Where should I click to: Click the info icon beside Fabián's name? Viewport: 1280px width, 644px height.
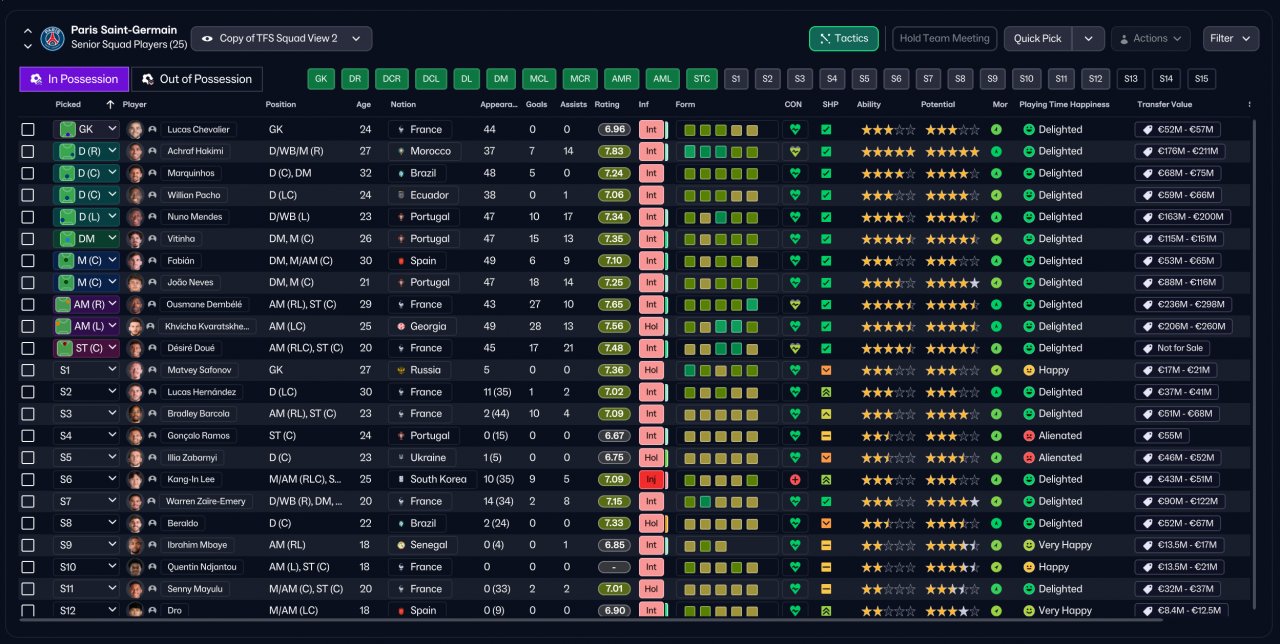coord(152,261)
